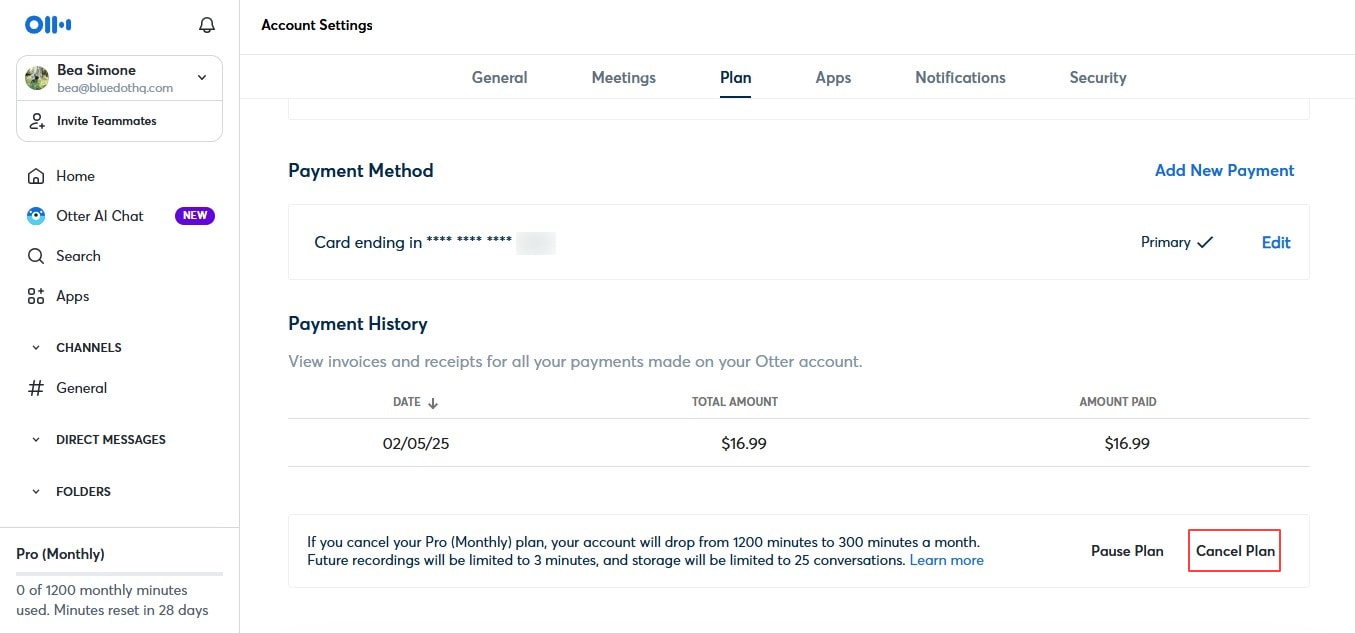Image resolution: width=1355 pixels, height=633 pixels.
Task: Open Otter AI Chat
Action: click(x=100, y=216)
